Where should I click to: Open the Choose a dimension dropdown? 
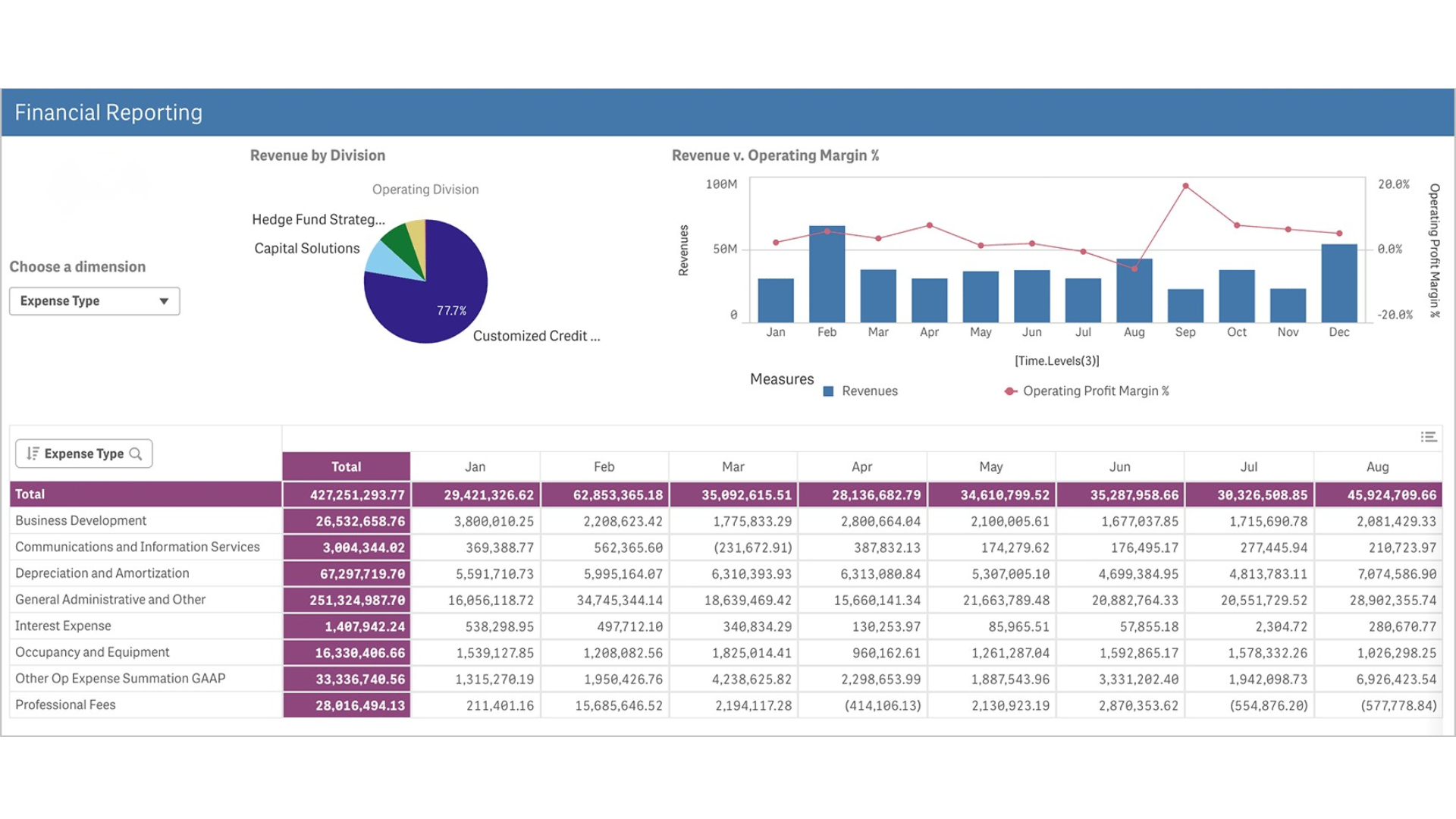[94, 301]
